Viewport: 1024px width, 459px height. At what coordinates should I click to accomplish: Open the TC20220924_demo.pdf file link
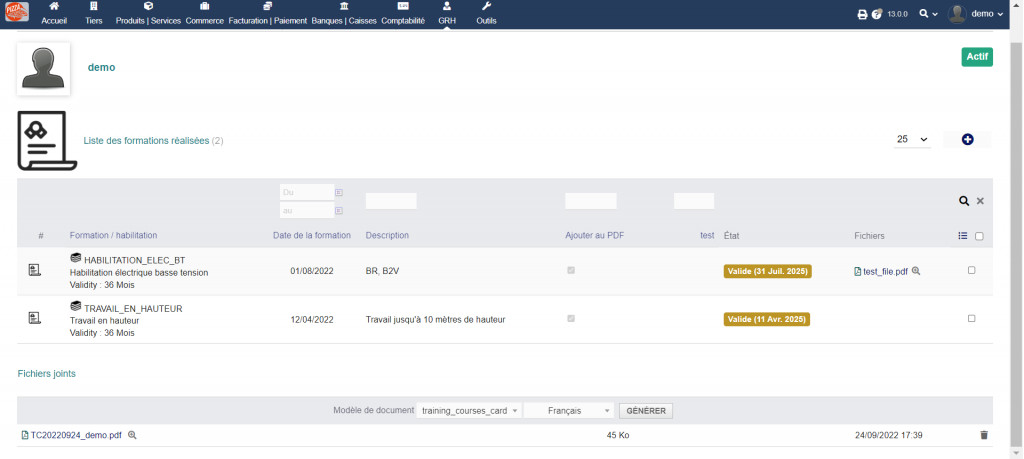75,435
